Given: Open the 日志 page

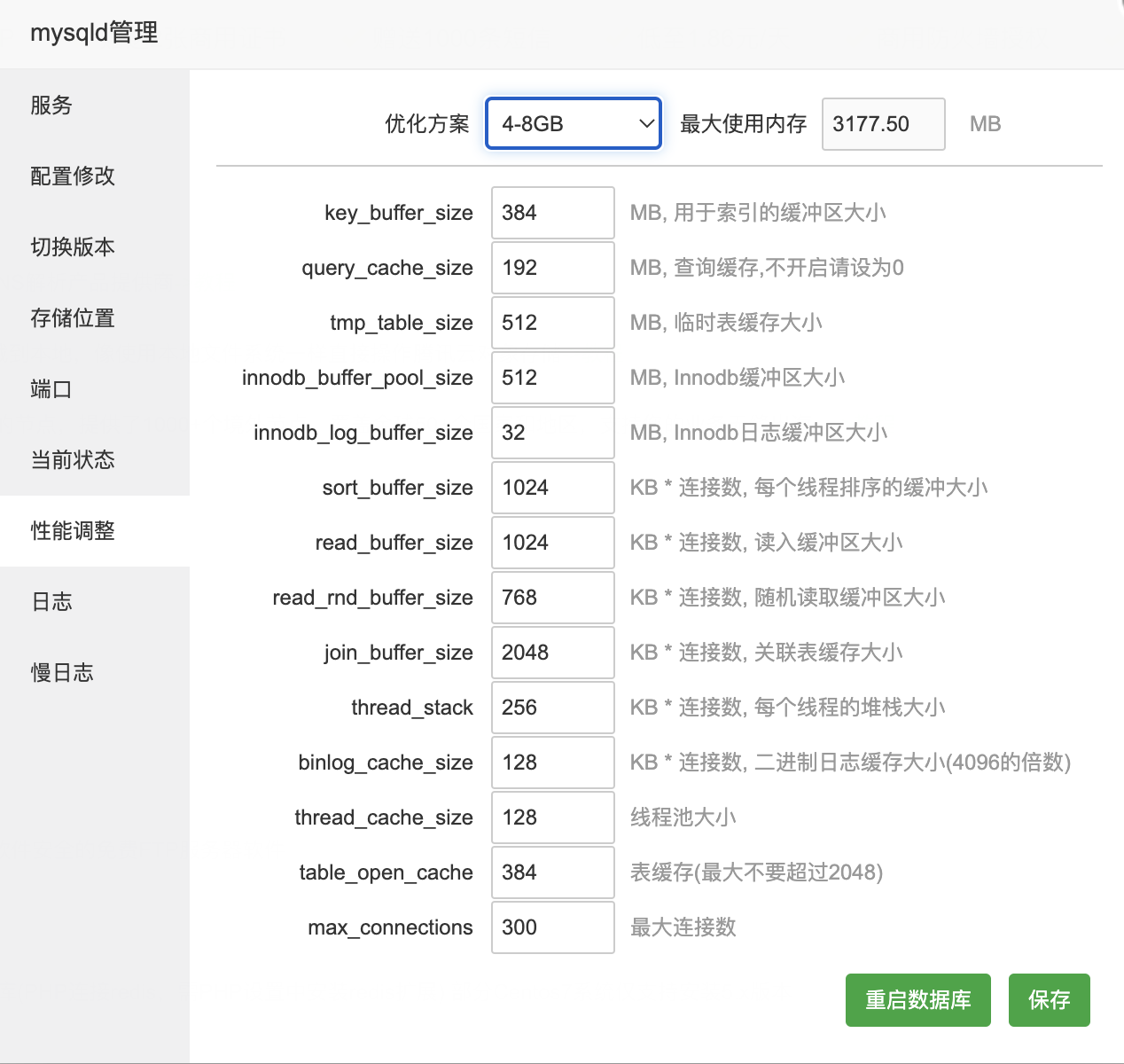Looking at the screenshot, I should (51, 602).
